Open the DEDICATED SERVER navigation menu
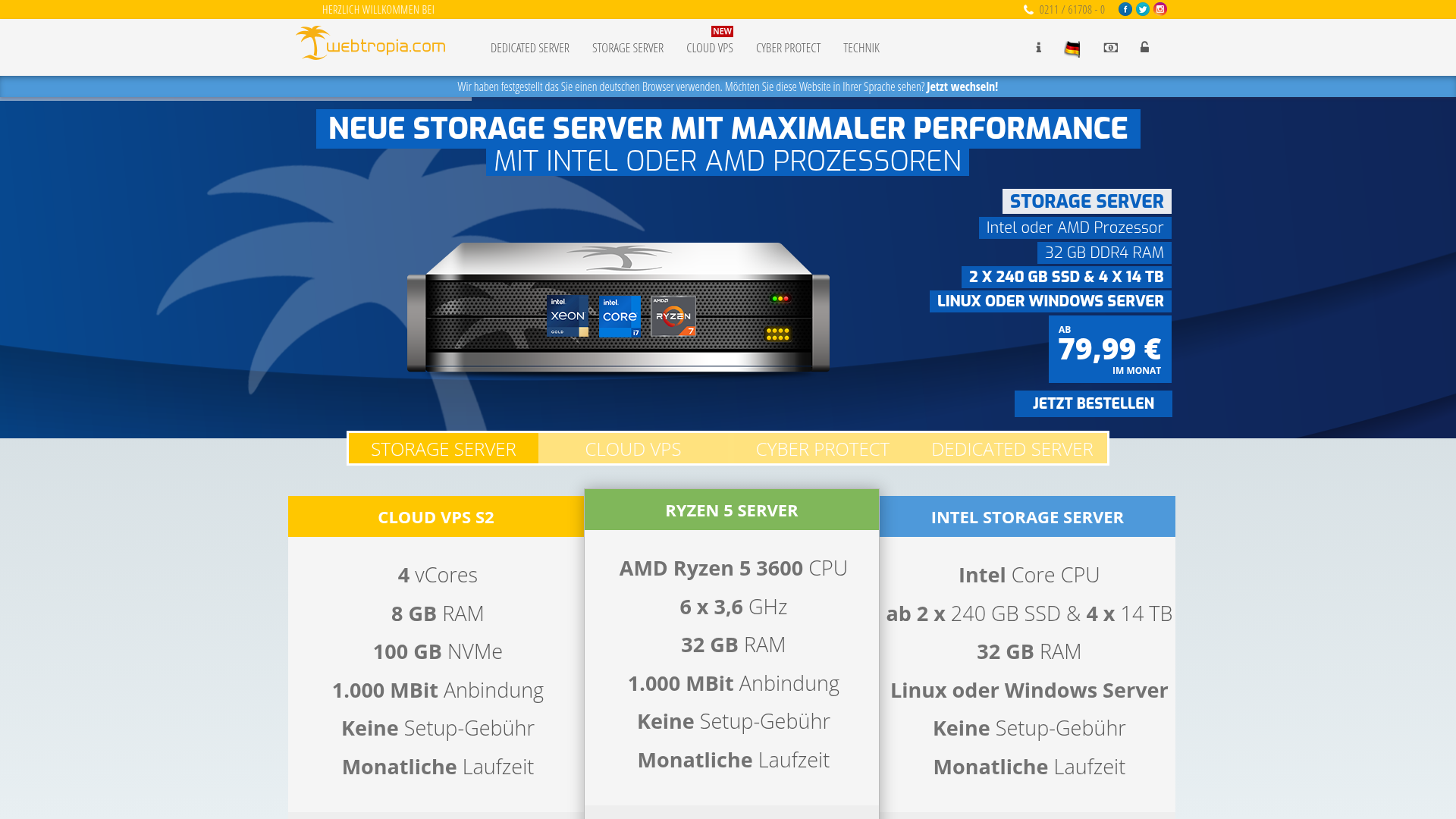 tap(529, 48)
